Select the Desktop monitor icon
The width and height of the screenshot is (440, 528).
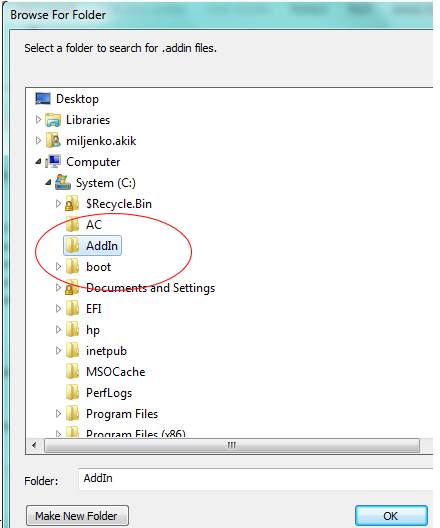pos(43,99)
